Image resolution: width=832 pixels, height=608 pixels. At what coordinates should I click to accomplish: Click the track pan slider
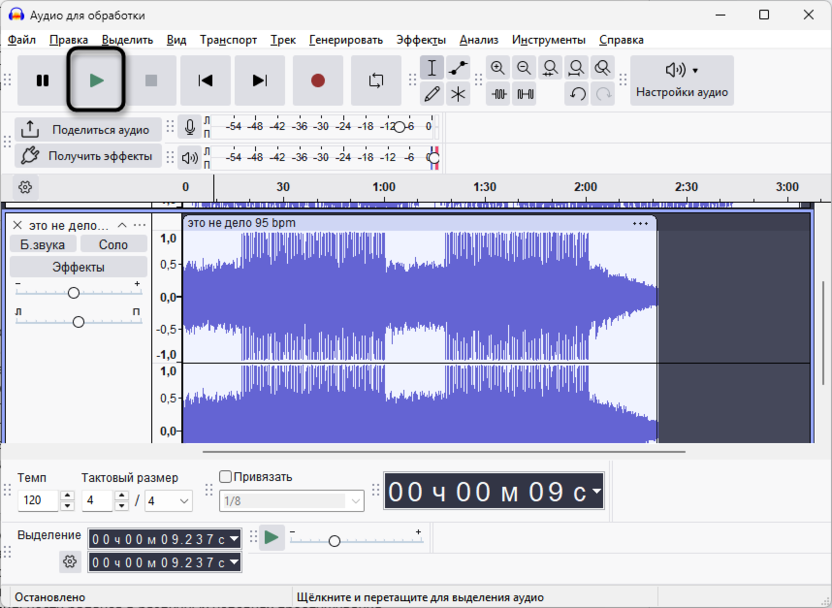78,321
